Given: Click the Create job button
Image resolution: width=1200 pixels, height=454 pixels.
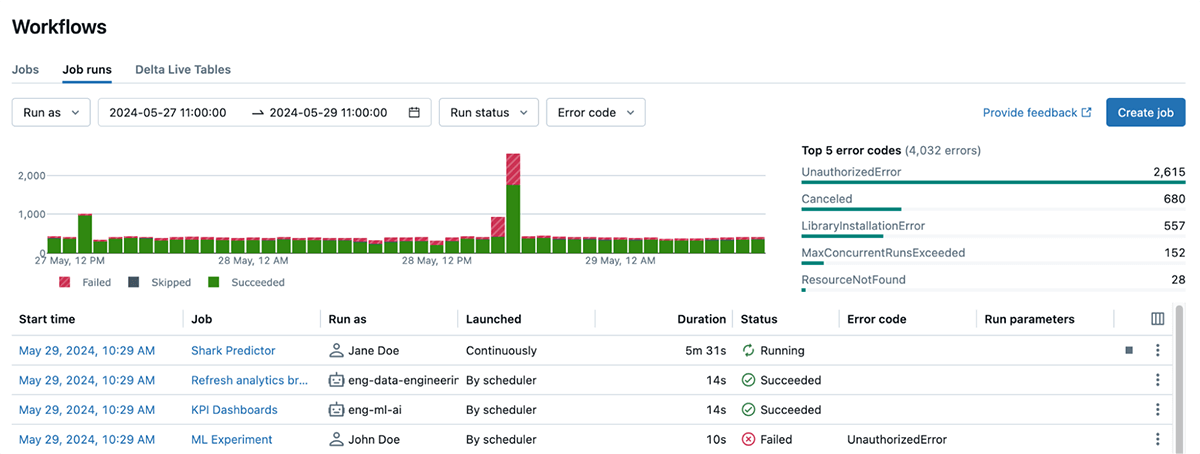Looking at the screenshot, I should (1145, 113).
